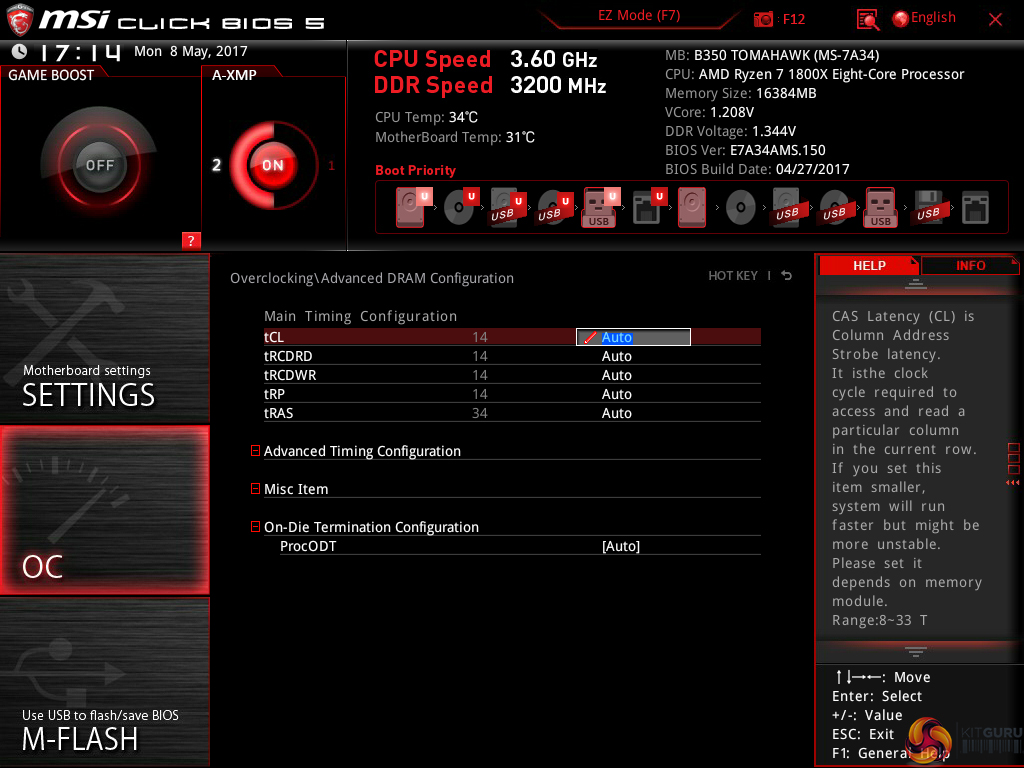Viewport: 1024px width, 768px height.
Task: Click the GAME BOOST tab label
Action: [51, 75]
